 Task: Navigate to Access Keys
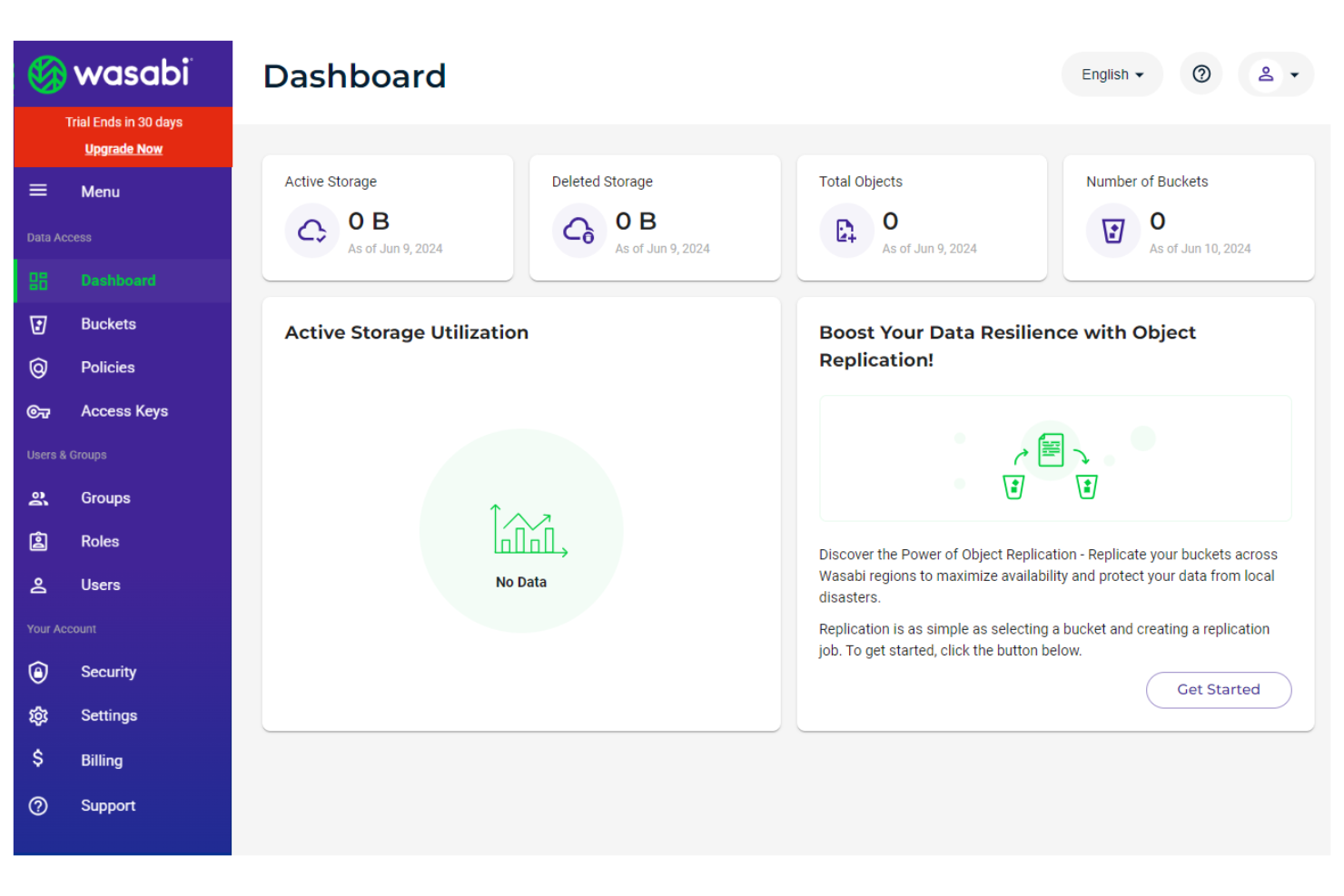(124, 411)
